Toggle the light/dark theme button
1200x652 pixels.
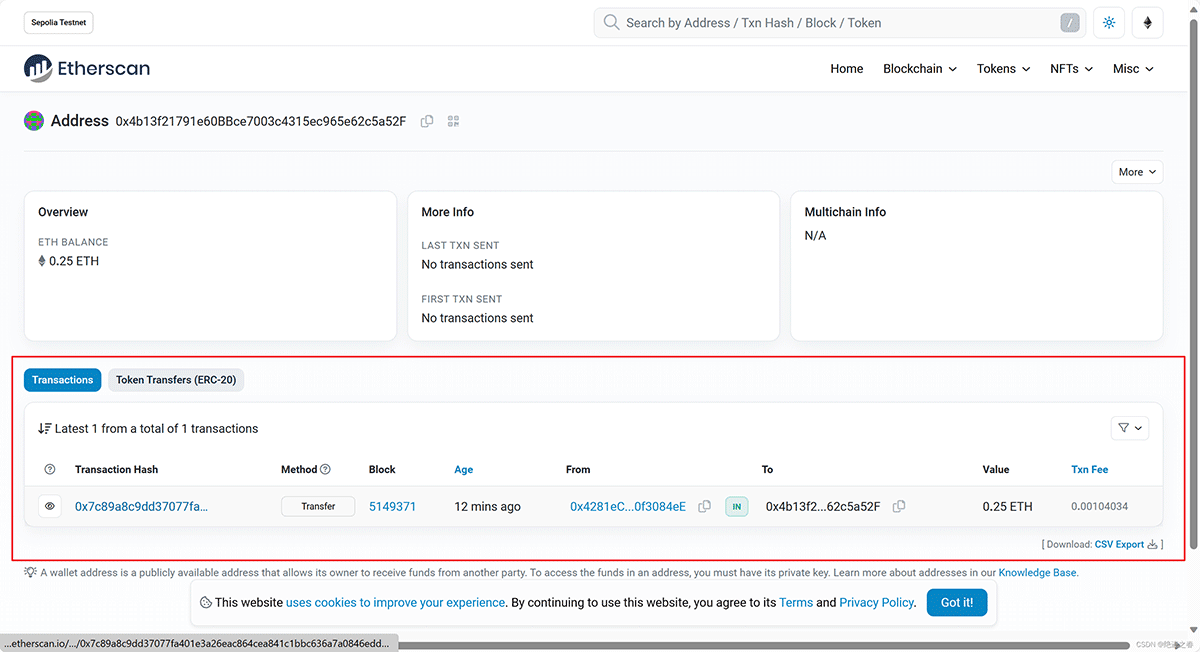pyautogui.click(x=1109, y=23)
